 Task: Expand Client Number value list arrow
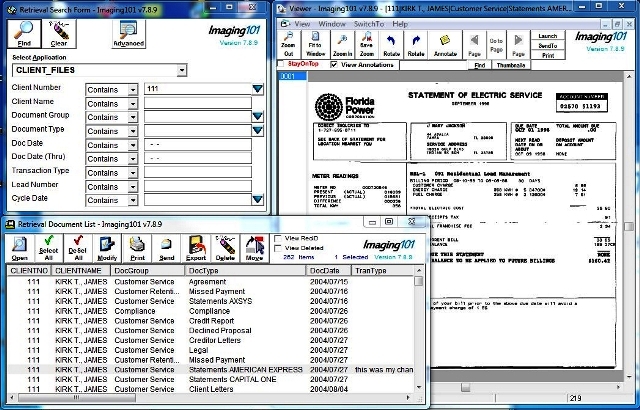[258, 89]
